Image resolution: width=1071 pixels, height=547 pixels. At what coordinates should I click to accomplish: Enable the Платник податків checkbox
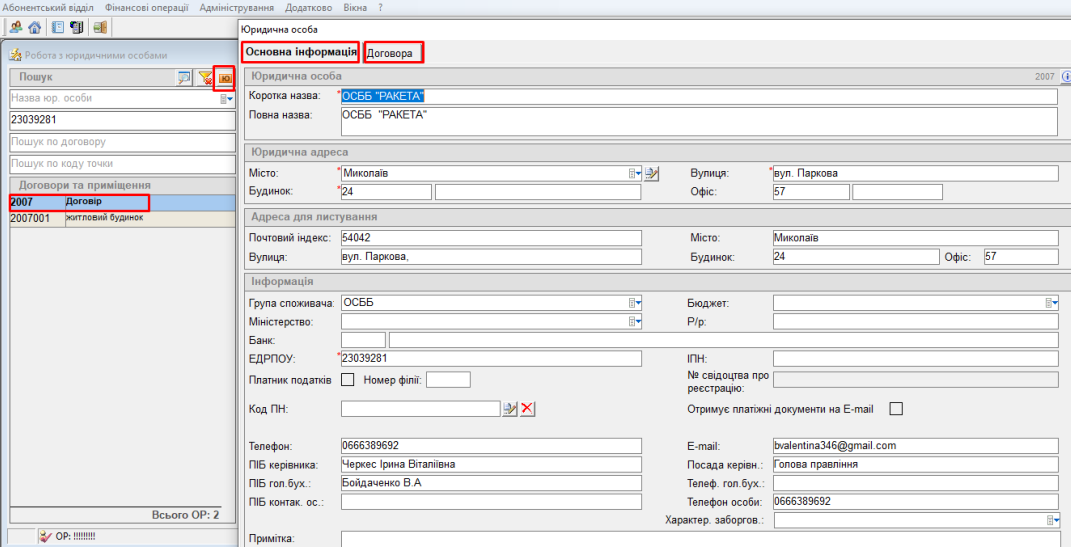pos(348,379)
